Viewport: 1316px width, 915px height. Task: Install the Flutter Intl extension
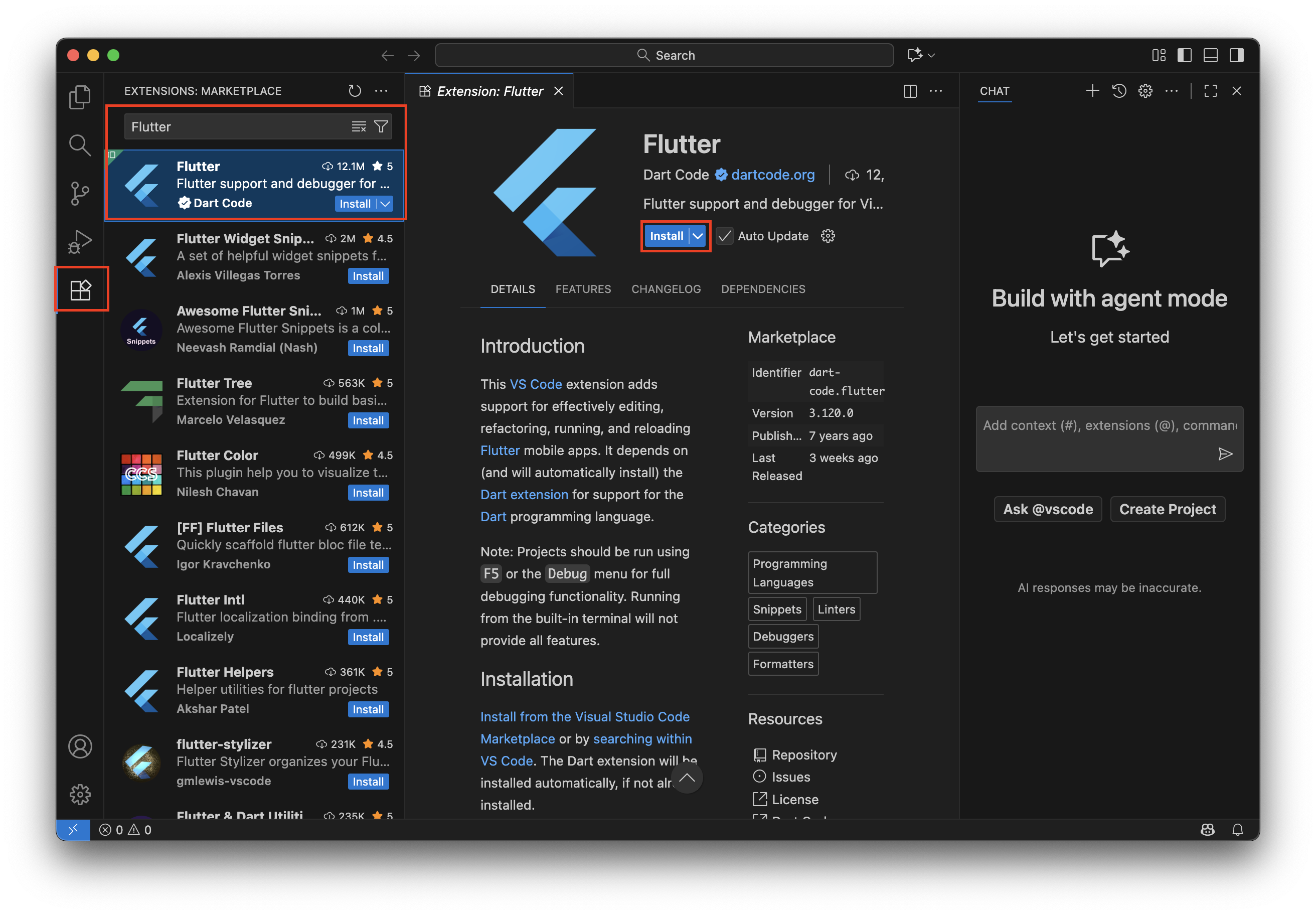(x=368, y=637)
